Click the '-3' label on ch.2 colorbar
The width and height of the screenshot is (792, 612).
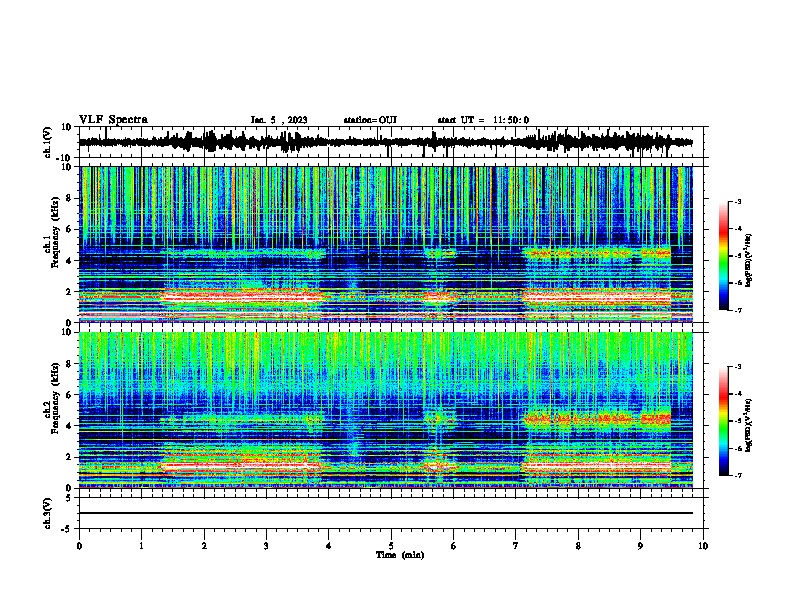tap(737, 367)
